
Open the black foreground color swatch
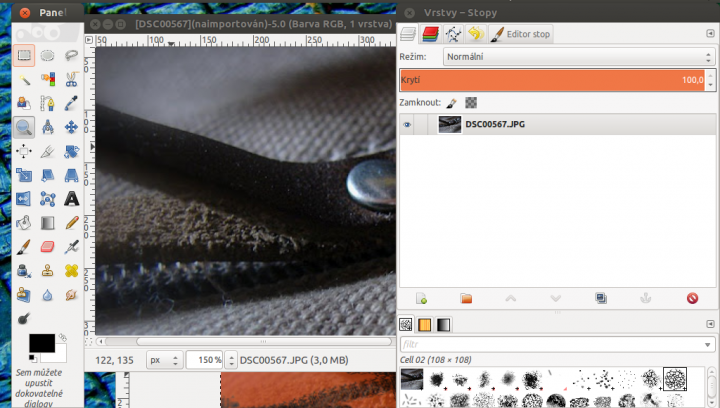(42, 343)
